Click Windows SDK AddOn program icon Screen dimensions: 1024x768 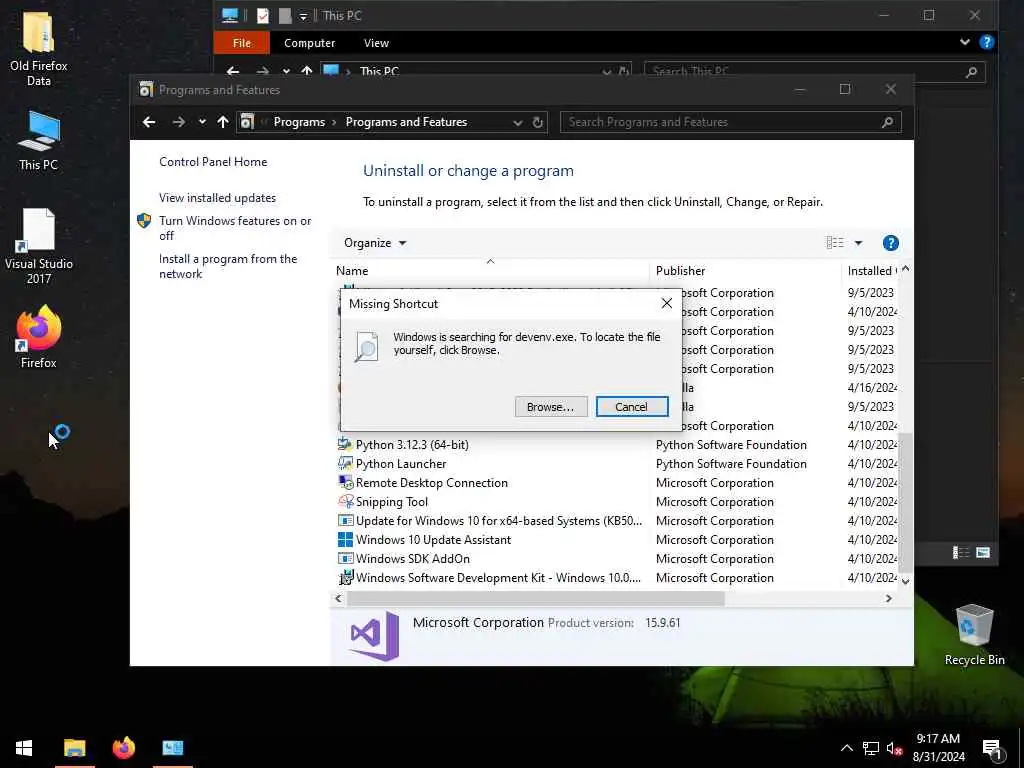tap(345, 558)
